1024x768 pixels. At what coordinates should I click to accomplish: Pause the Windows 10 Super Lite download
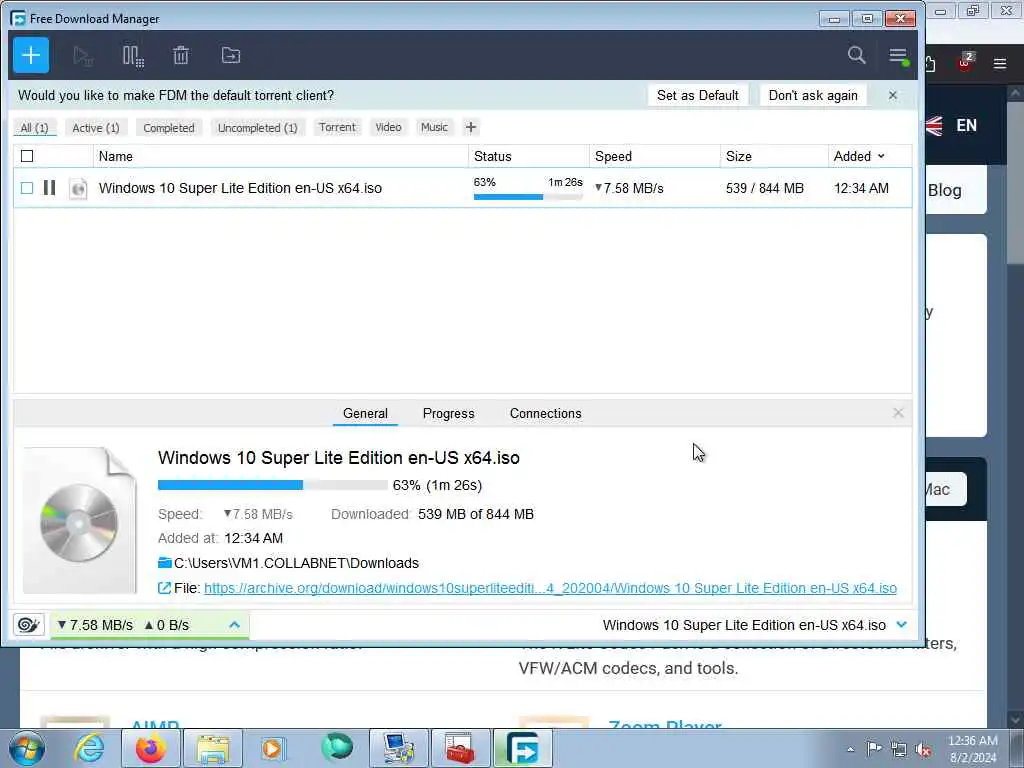pos(49,188)
